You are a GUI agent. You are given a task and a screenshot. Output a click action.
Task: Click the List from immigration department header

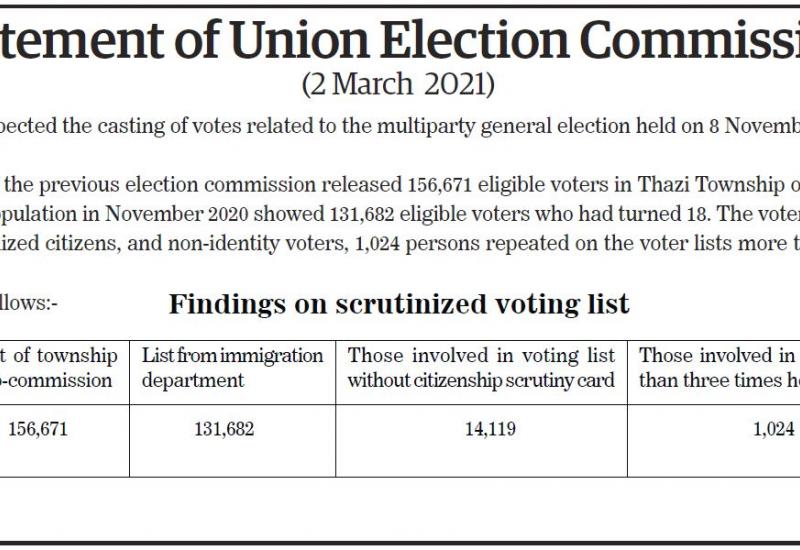pos(232,367)
